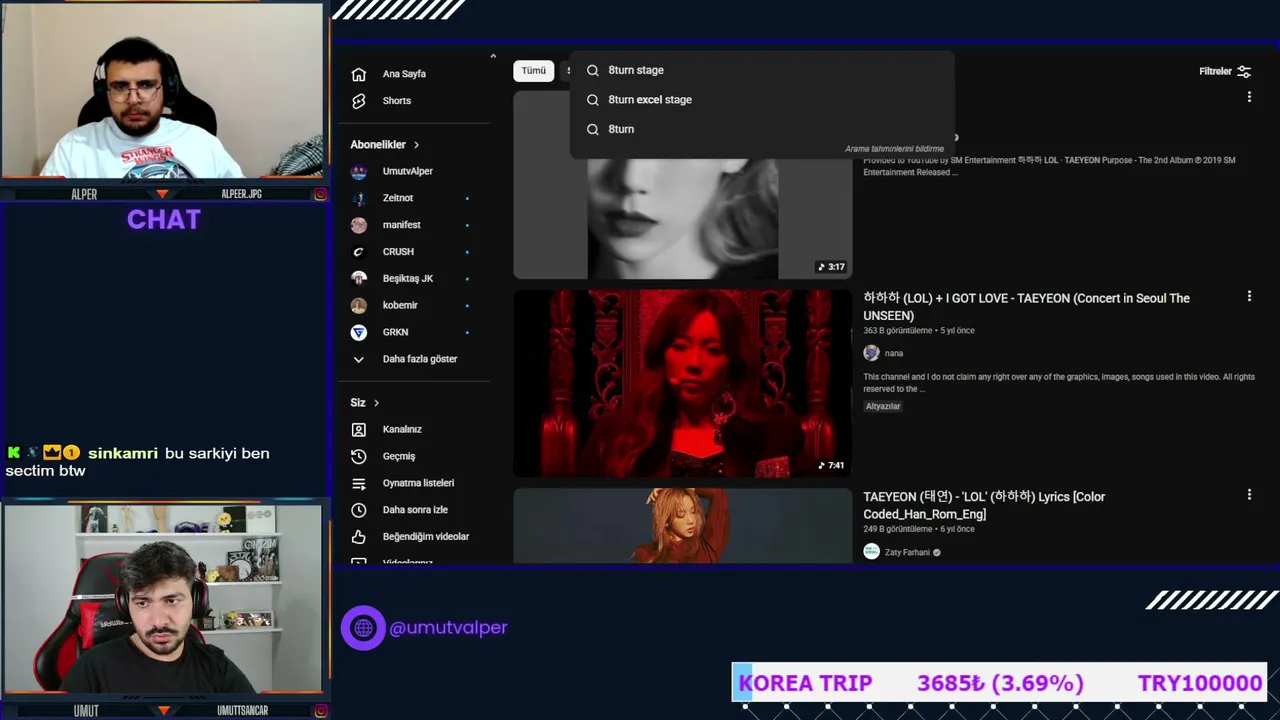This screenshot has width=1280, height=720.
Task: Play the TAEYEON LOL Lyrics video thumbnail
Action: click(x=683, y=525)
